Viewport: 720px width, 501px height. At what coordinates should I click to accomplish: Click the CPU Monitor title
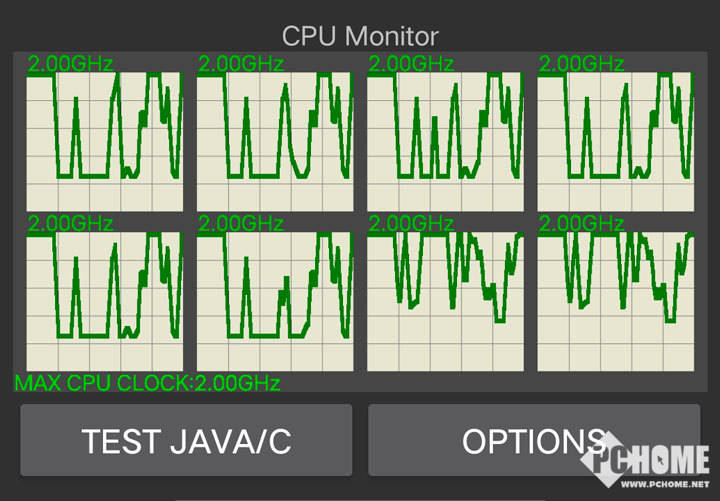(x=360, y=36)
